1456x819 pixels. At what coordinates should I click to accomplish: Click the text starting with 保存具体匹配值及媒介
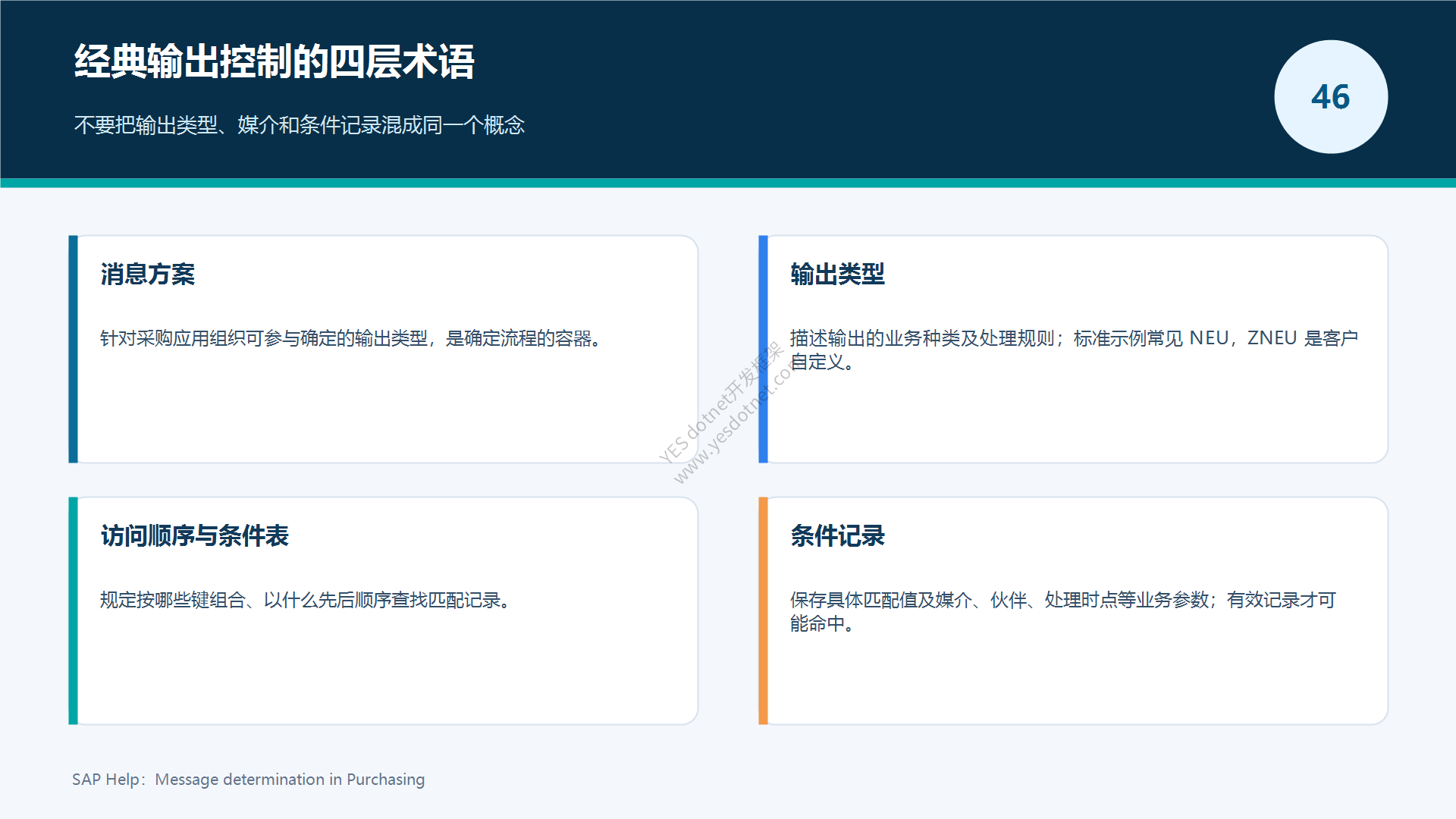[x=1062, y=611]
